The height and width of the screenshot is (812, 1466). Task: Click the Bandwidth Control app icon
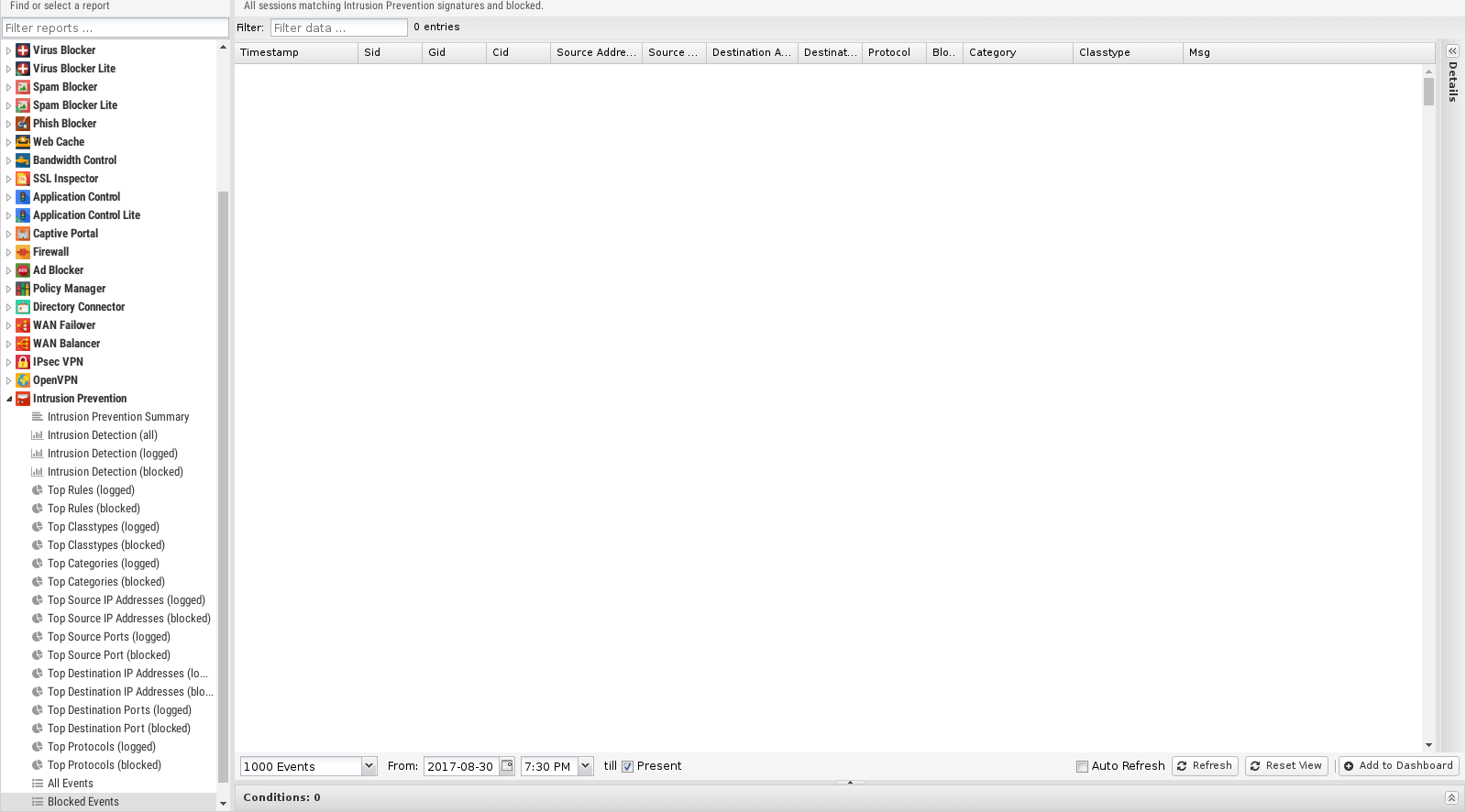23,160
